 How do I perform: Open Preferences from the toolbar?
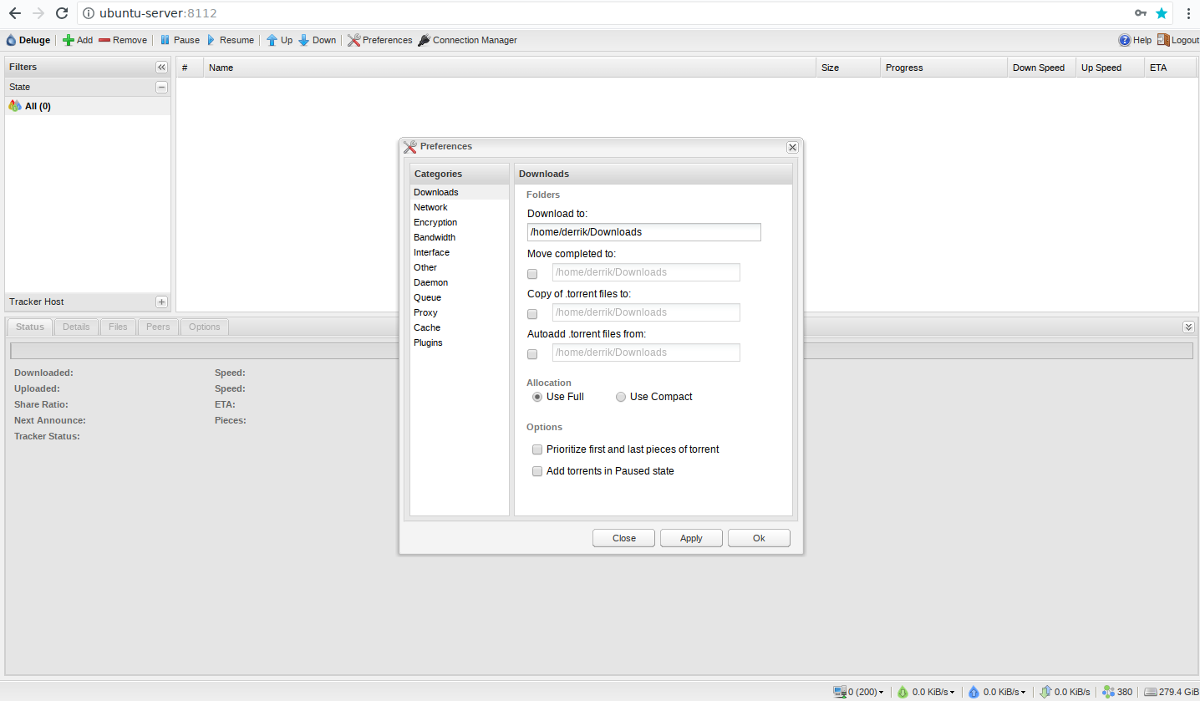tap(379, 40)
